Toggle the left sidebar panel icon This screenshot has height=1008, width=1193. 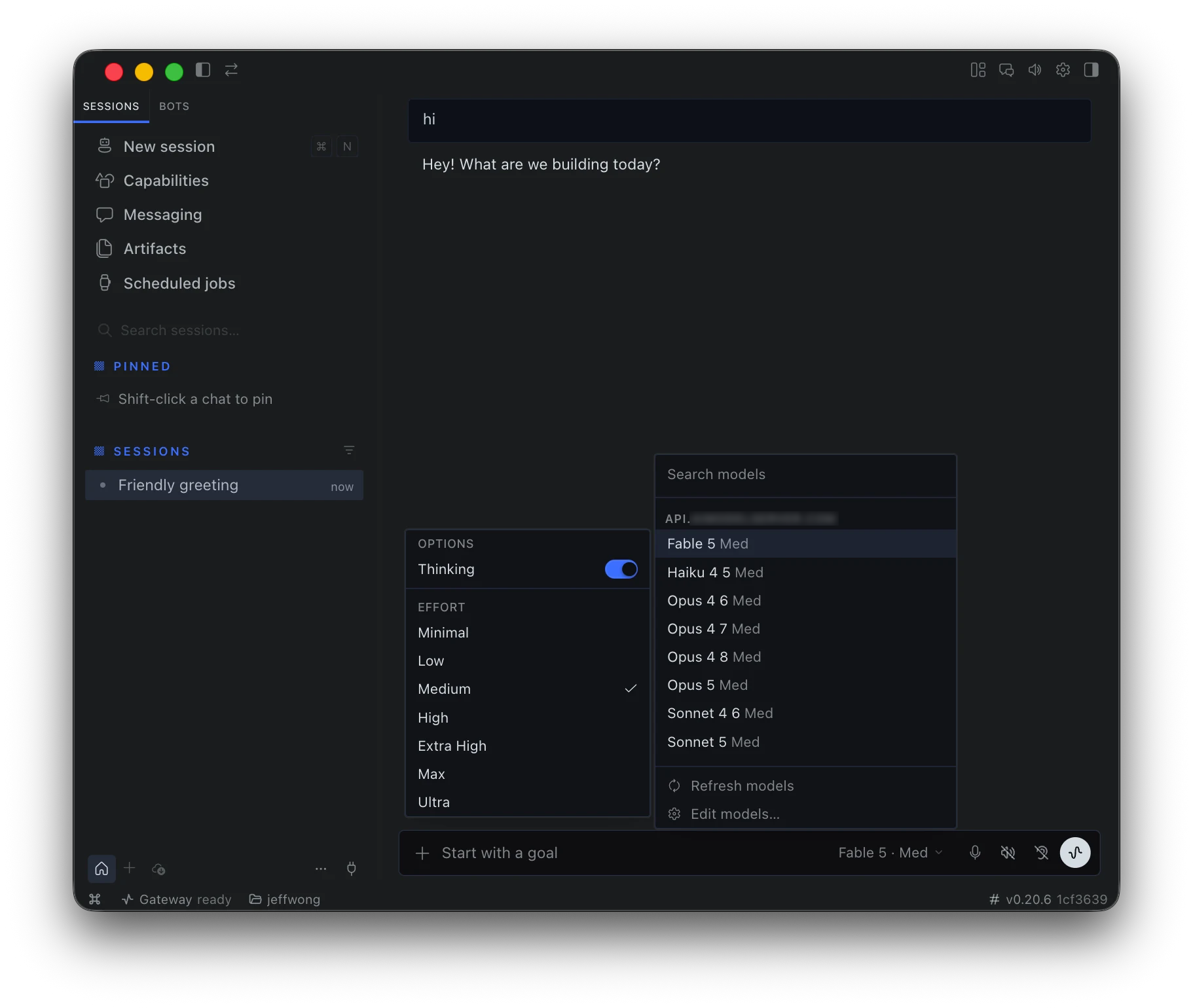tap(203, 70)
